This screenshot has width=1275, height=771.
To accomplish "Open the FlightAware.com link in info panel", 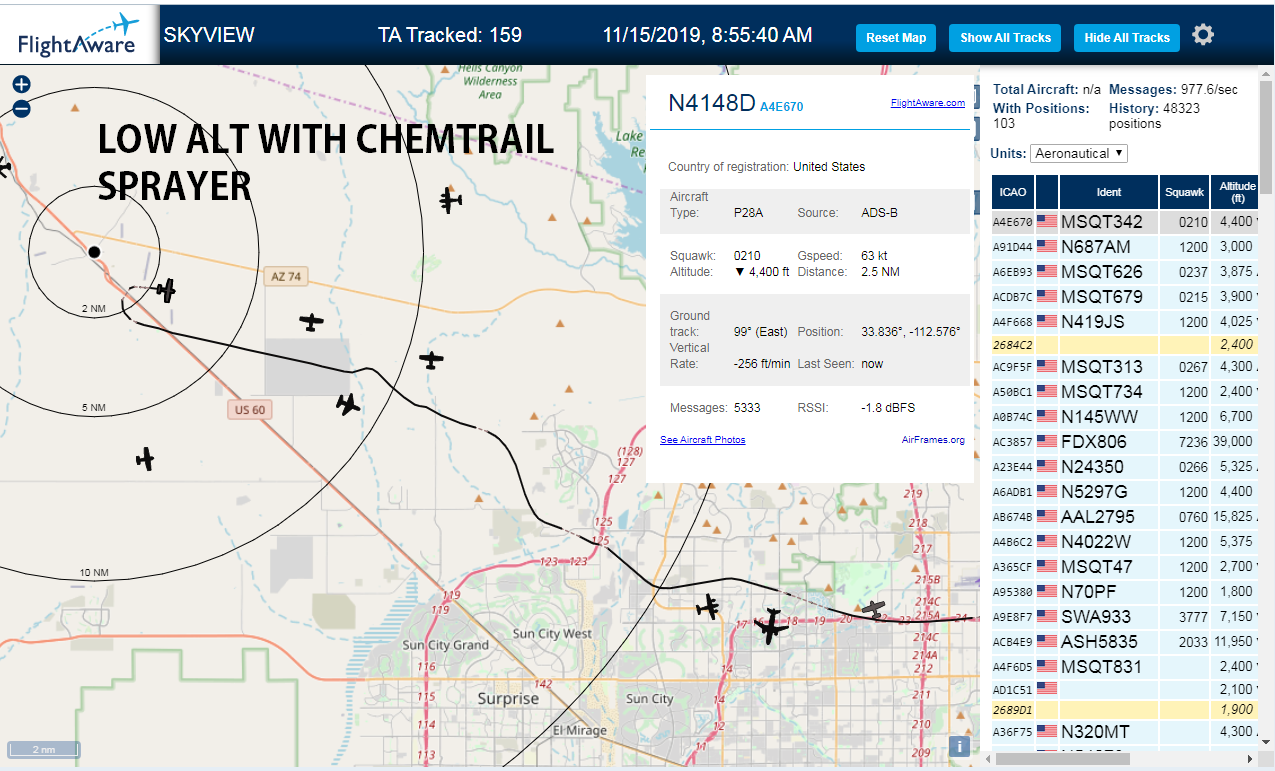I will [927, 102].
